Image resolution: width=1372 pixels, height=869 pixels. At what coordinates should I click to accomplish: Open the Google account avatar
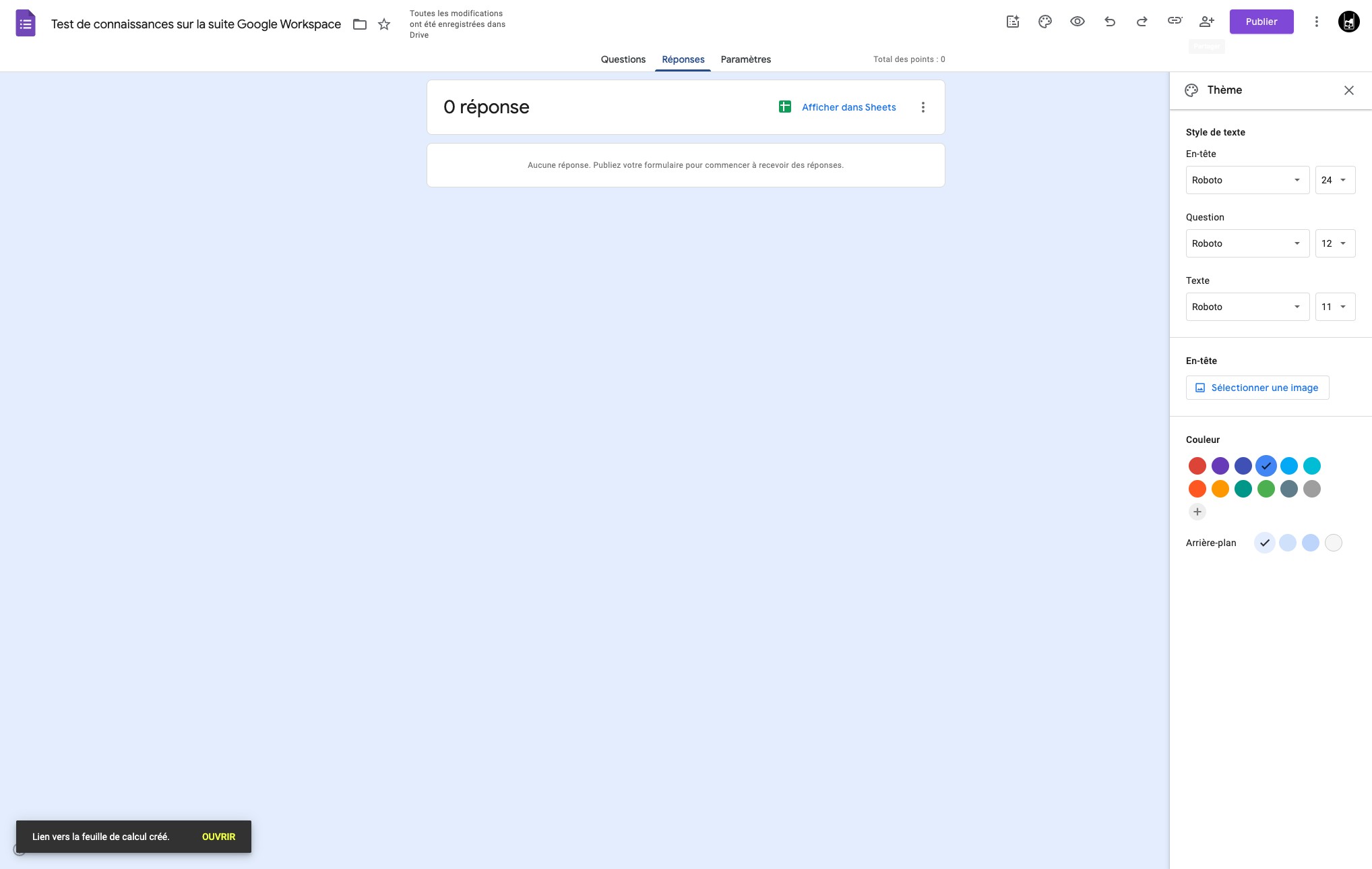click(1348, 22)
